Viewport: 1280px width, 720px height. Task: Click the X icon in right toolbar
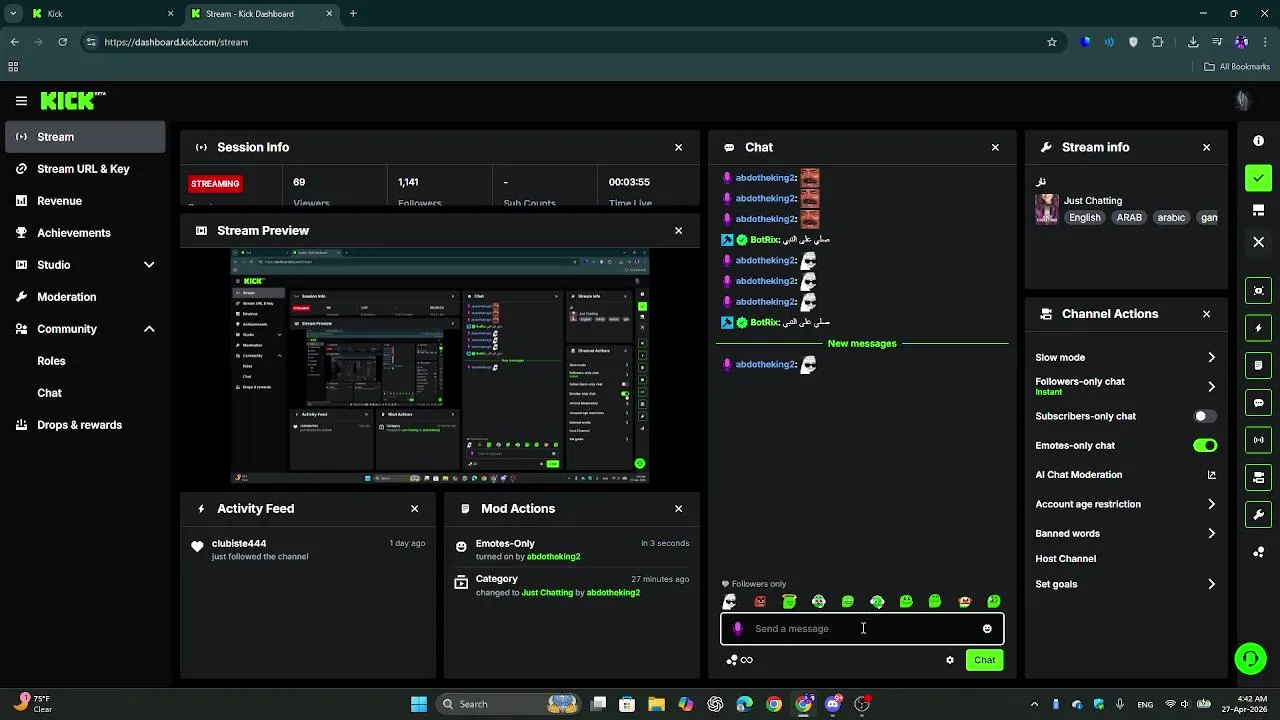click(x=1258, y=242)
